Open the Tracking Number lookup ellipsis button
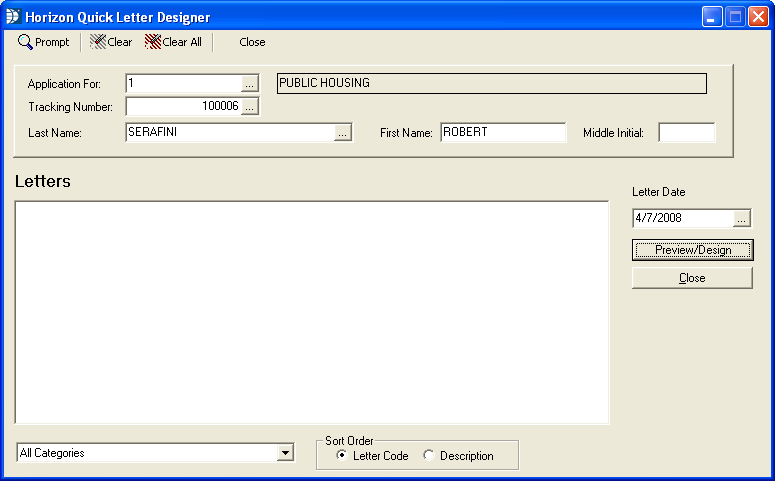The width and height of the screenshot is (775, 481). pyautogui.click(x=250, y=106)
